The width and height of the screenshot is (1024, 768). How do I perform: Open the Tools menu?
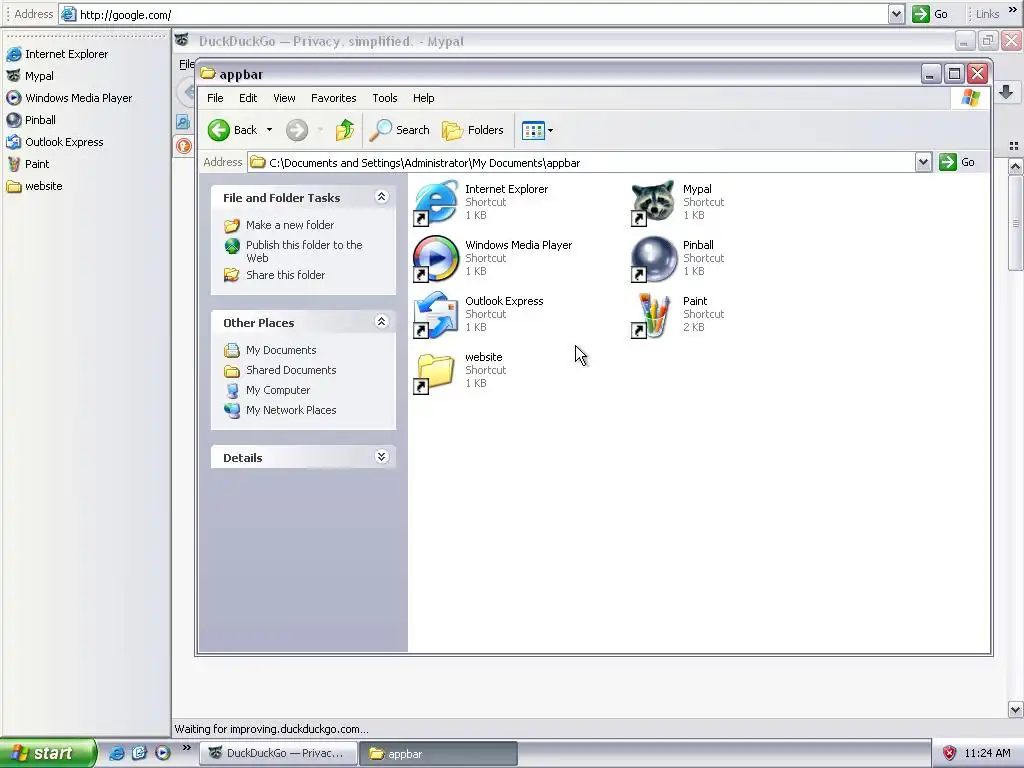click(x=385, y=98)
